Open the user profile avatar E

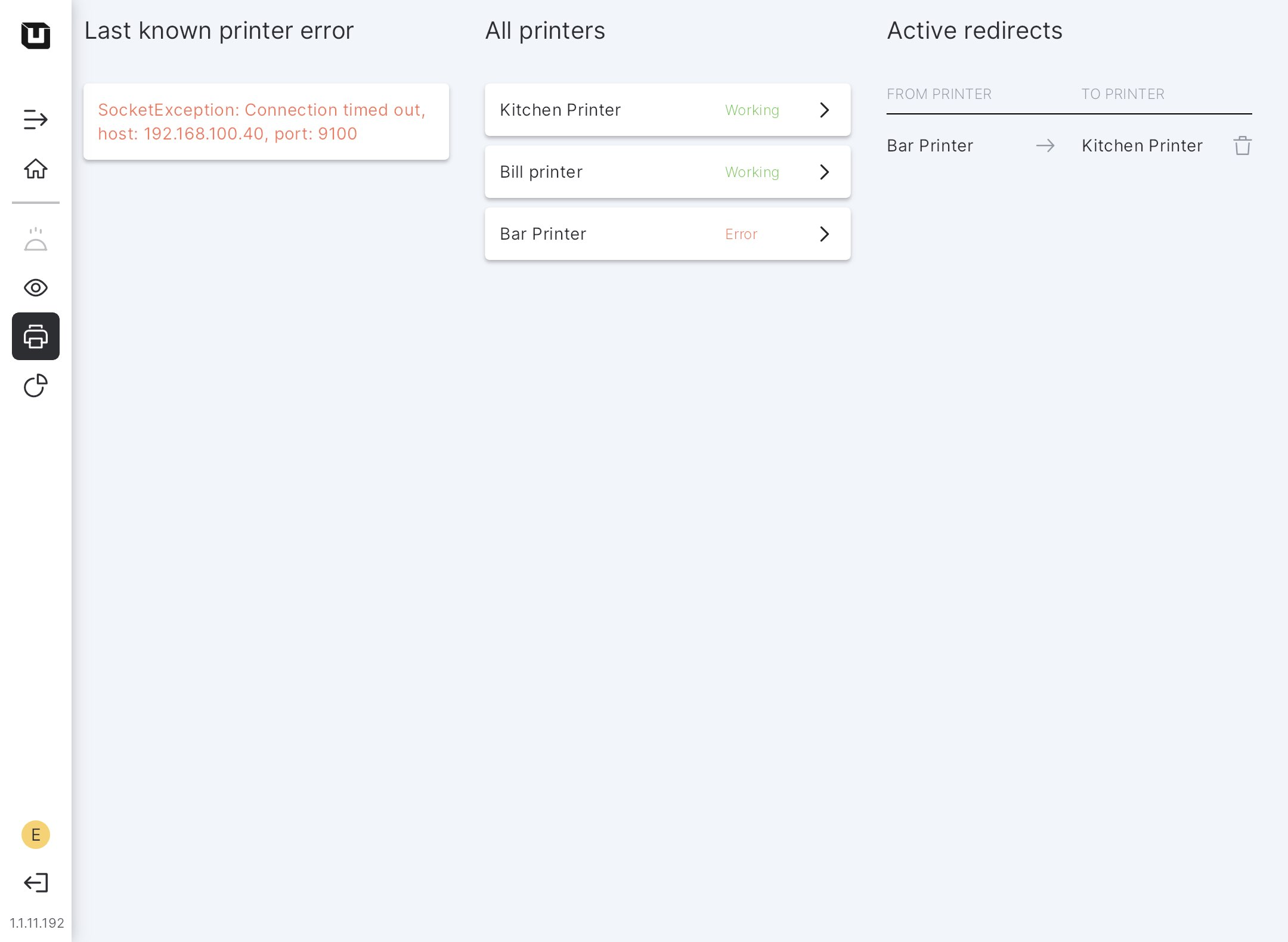(36, 835)
